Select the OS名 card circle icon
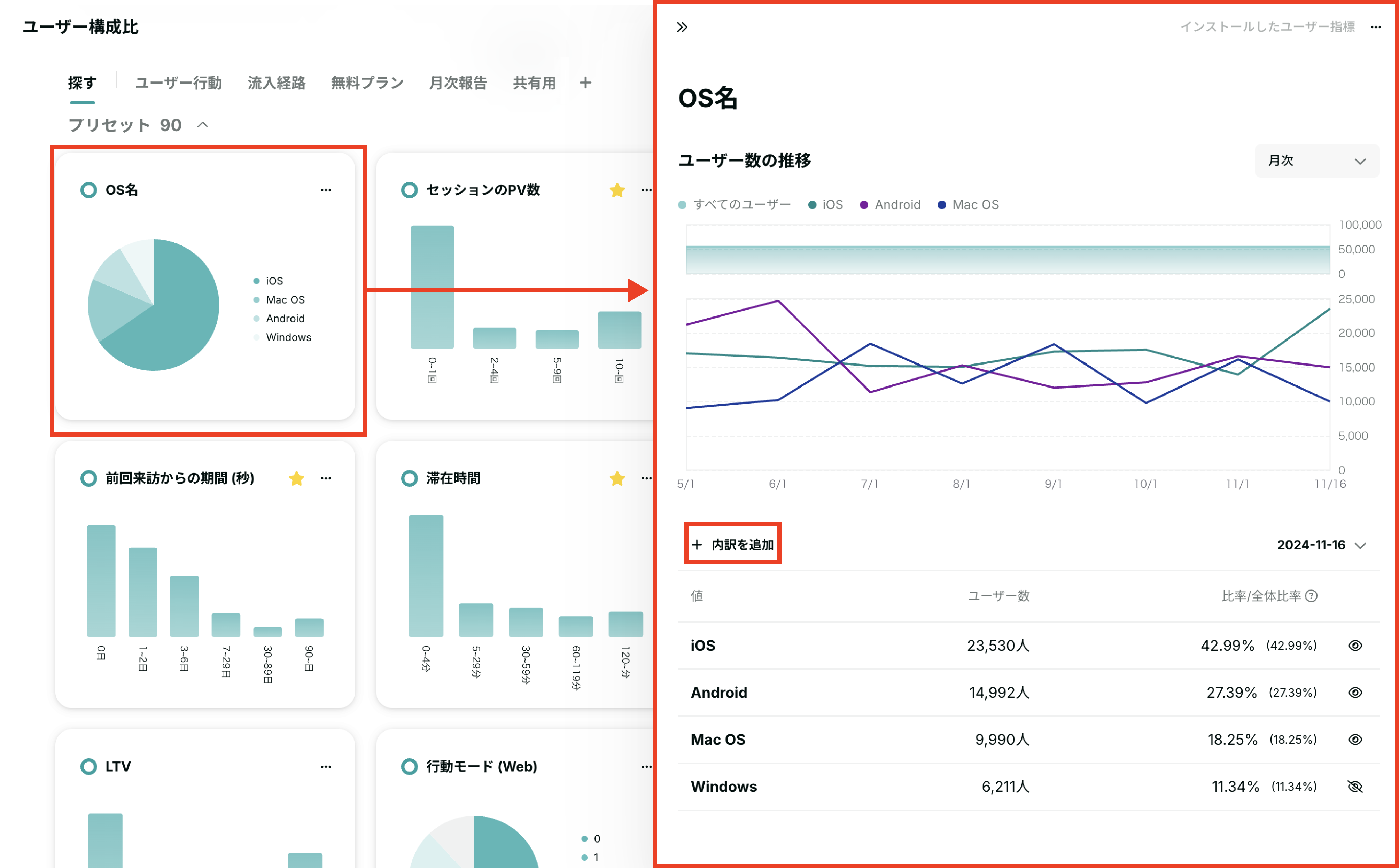Screen dimensions: 1399x868 pos(88,190)
